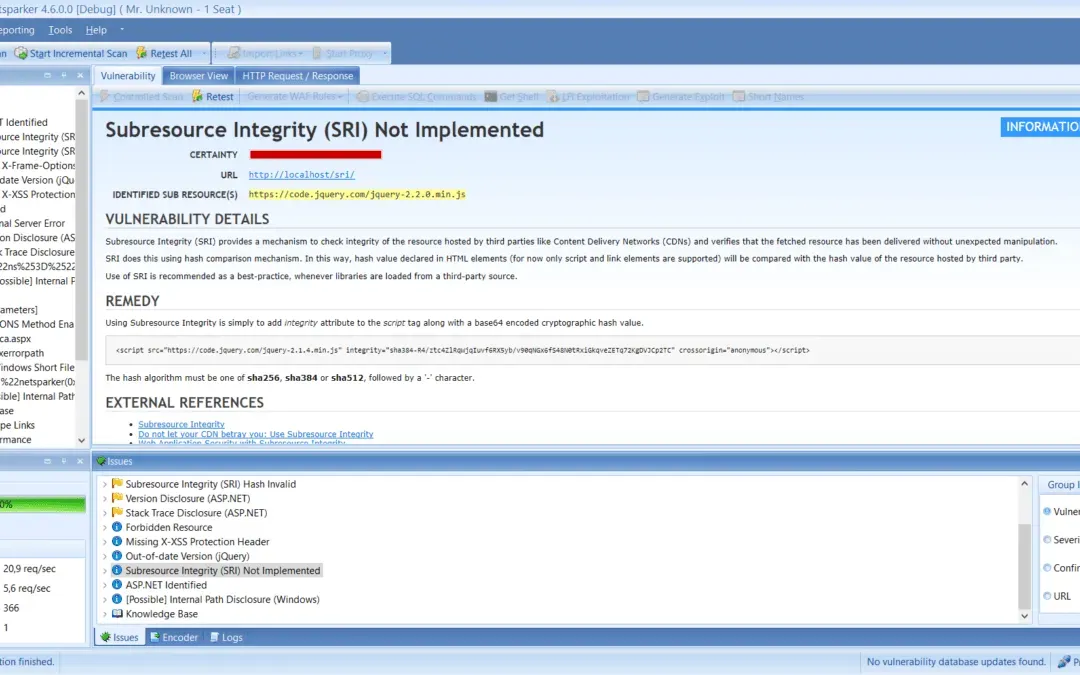Viewport: 1080px width, 675px height.
Task: Click the sitemap tree scrollbar up arrow
Action: coord(81,92)
